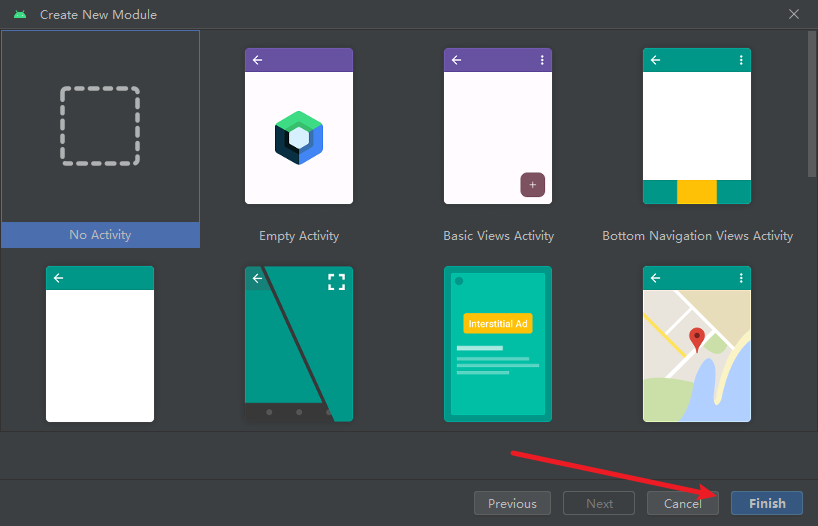Choose the Interstitial Ad template
This screenshot has width=818, height=526.
point(498,344)
